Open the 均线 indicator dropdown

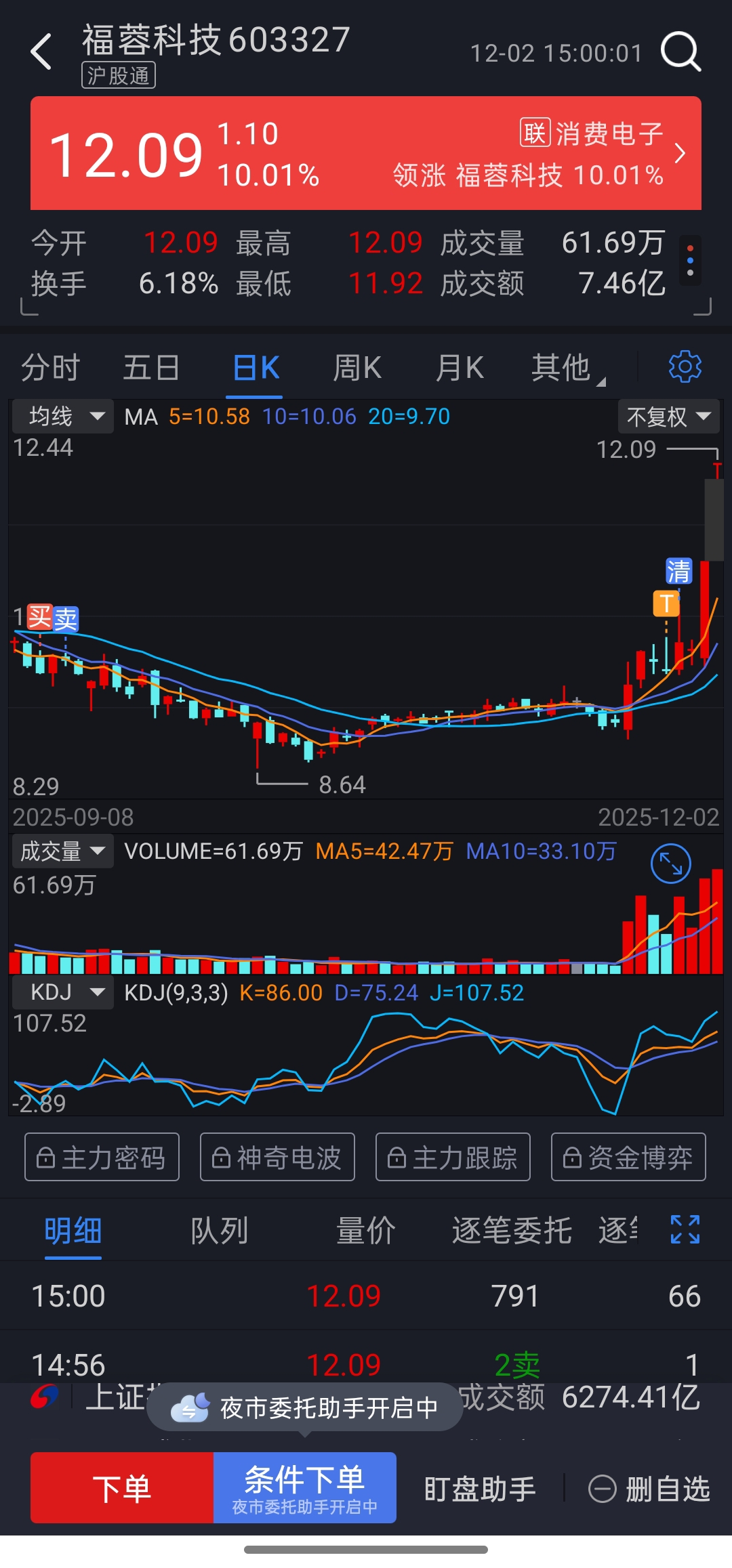point(63,417)
